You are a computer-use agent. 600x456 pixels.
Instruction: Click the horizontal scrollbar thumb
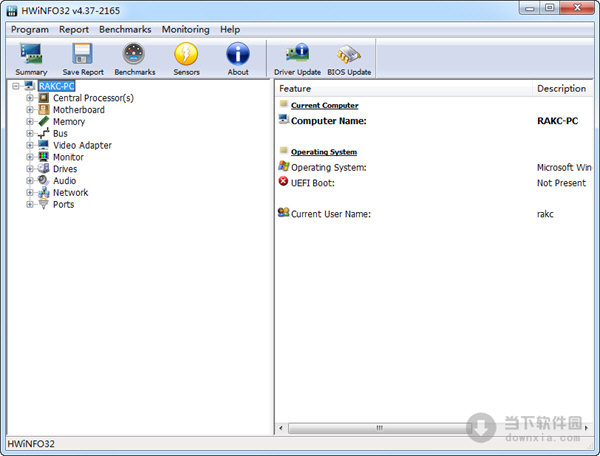pyautogui.click(x=380, y=428)
